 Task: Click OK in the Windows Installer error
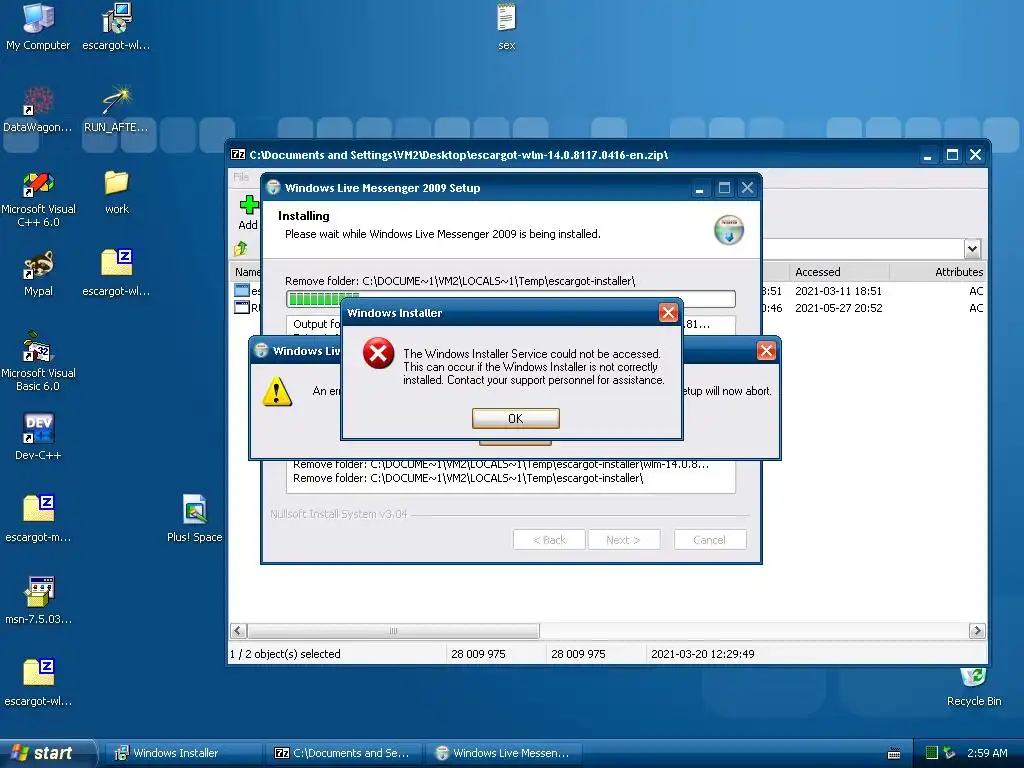click(x=515, y=419)
